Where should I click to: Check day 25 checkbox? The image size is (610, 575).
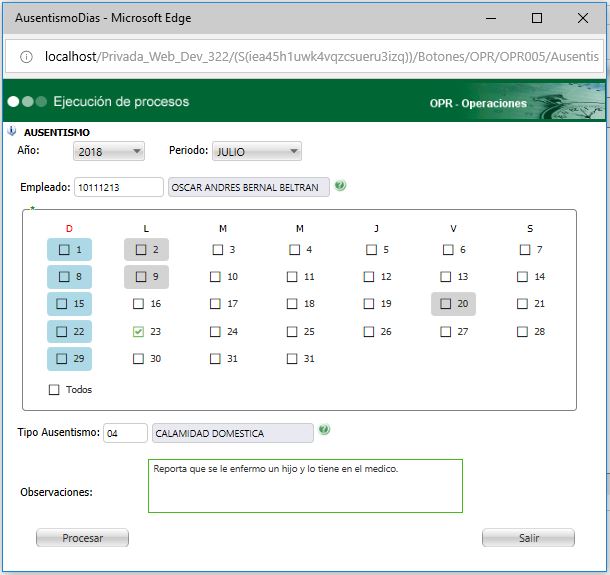(292, 332)
